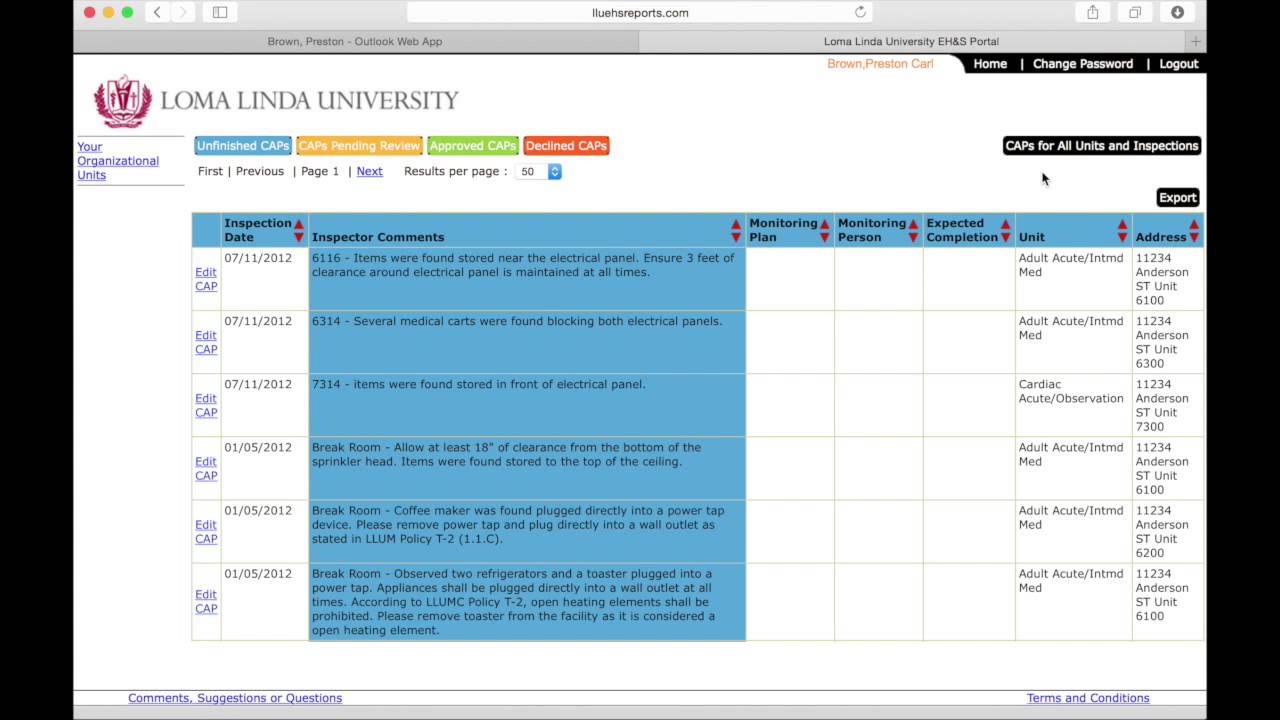Export the CAP list
The image size is (1280, 720).
pyautogui.click(x=1178, y=198)
